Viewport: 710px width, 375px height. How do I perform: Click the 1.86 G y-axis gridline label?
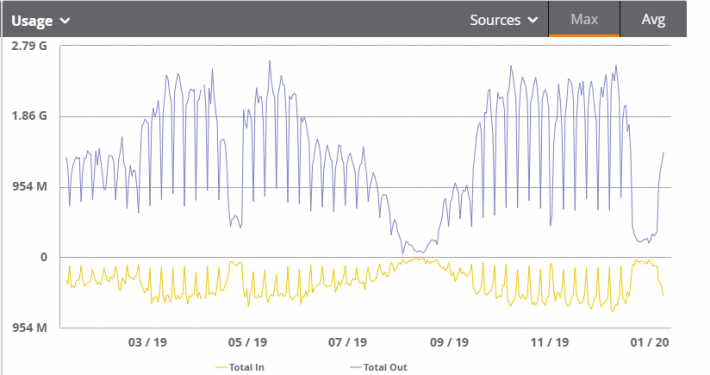point(29,116)
